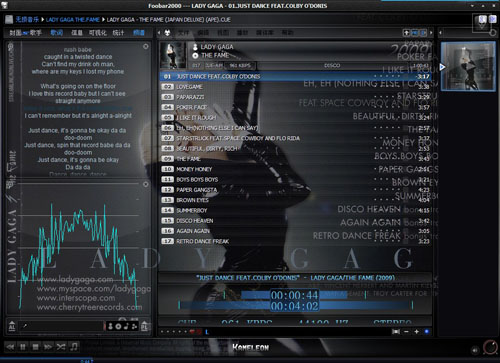Expand right arrow next to layout buttons

pyautogui.click(x=431, y=33)
